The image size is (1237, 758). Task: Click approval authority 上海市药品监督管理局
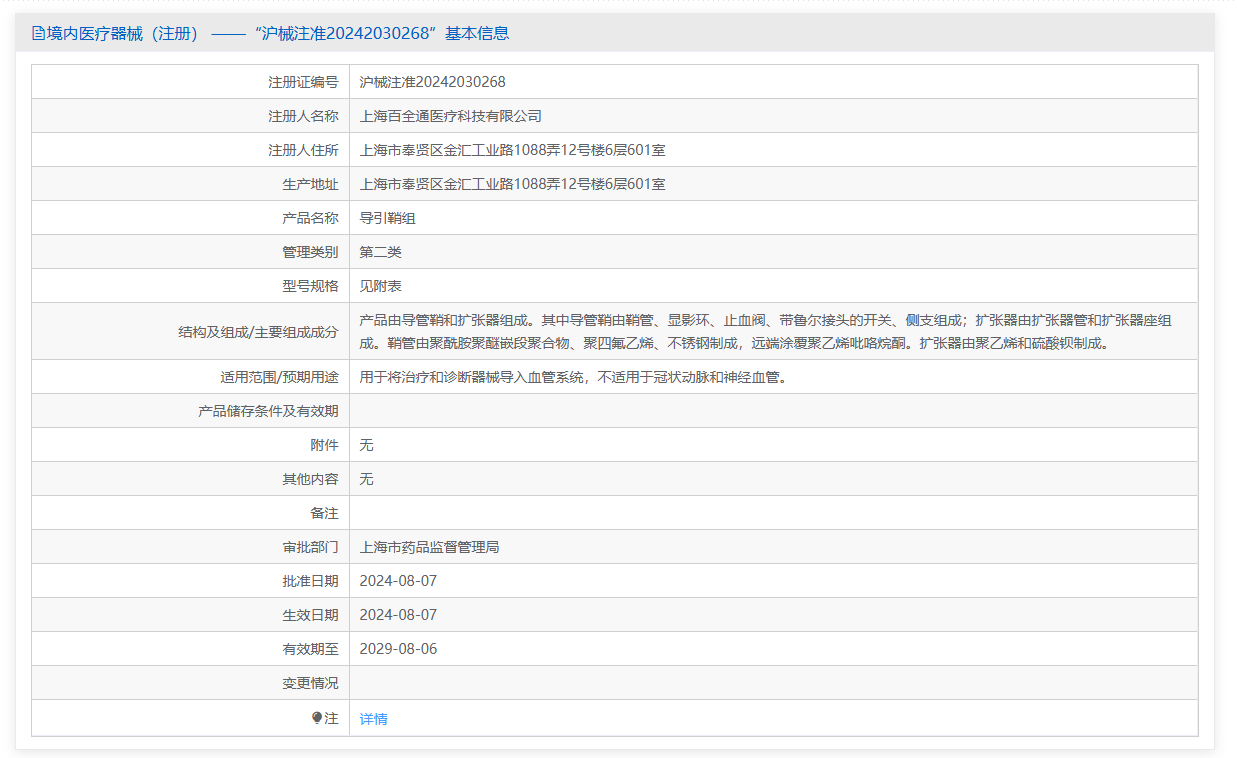[429, 547]
